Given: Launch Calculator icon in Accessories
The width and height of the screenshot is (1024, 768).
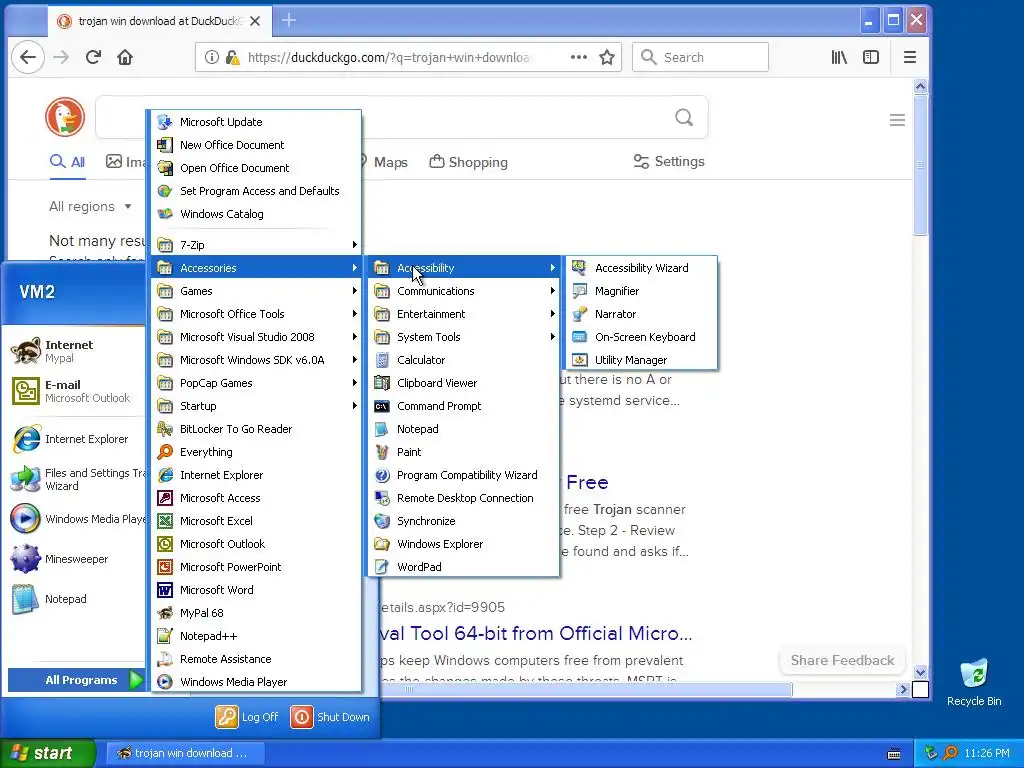Looking at the screenshot, I should 382,360.
